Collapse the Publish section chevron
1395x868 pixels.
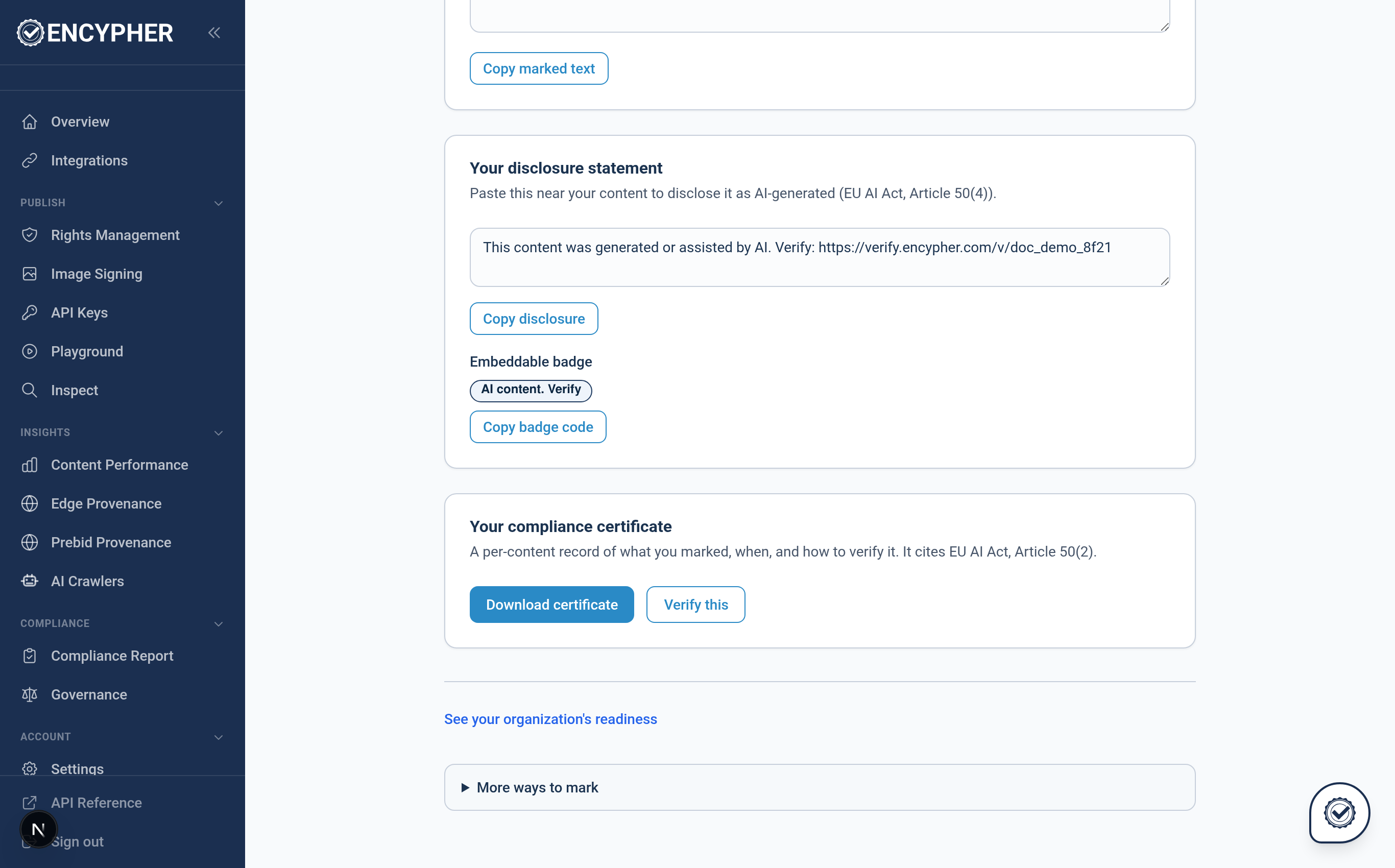point(218,203)
